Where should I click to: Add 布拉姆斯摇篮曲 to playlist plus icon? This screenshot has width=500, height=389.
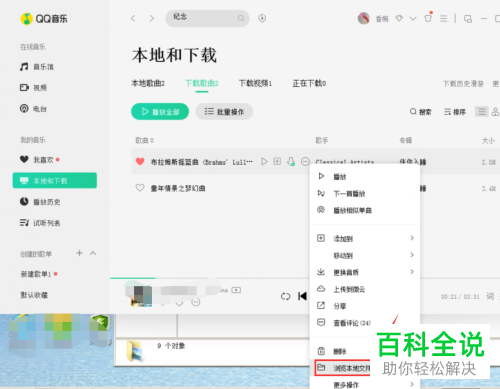coord(277,162)
